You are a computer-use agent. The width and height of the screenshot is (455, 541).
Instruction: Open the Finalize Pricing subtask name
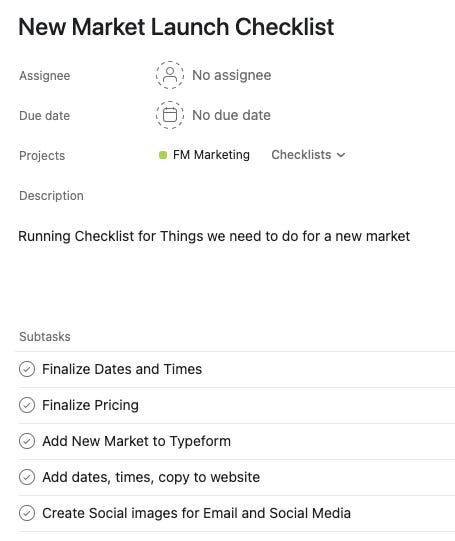(x=90, y=405)
